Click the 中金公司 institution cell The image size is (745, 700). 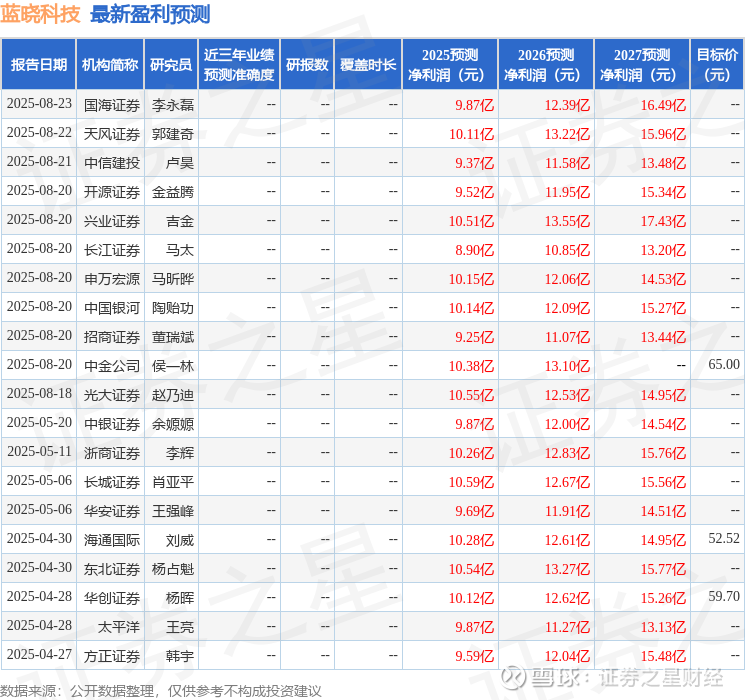click(112, 366)
